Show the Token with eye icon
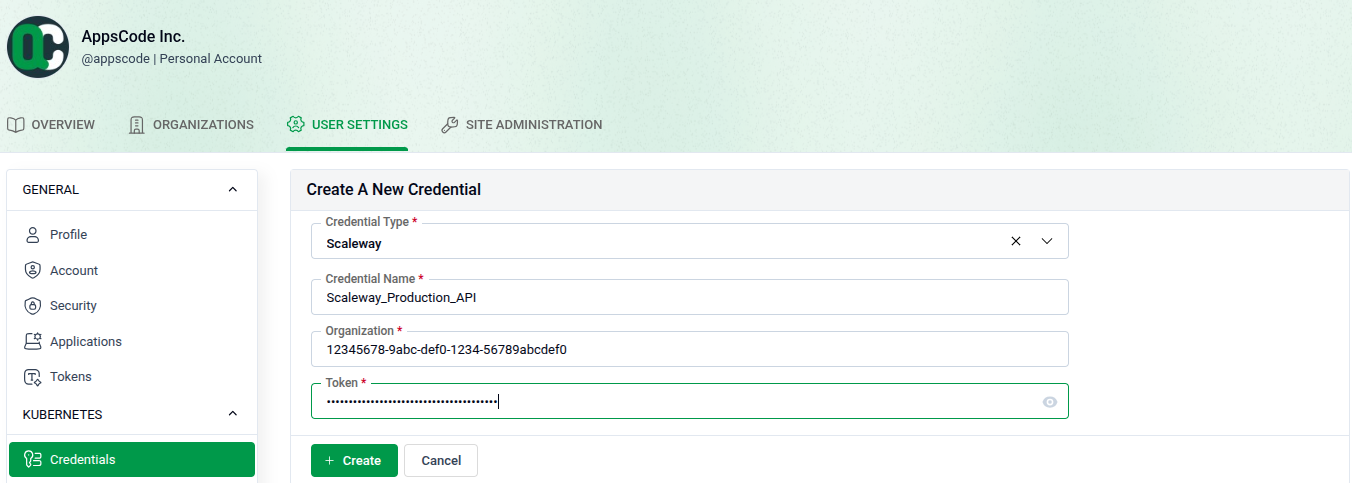 pos(1050,402)
